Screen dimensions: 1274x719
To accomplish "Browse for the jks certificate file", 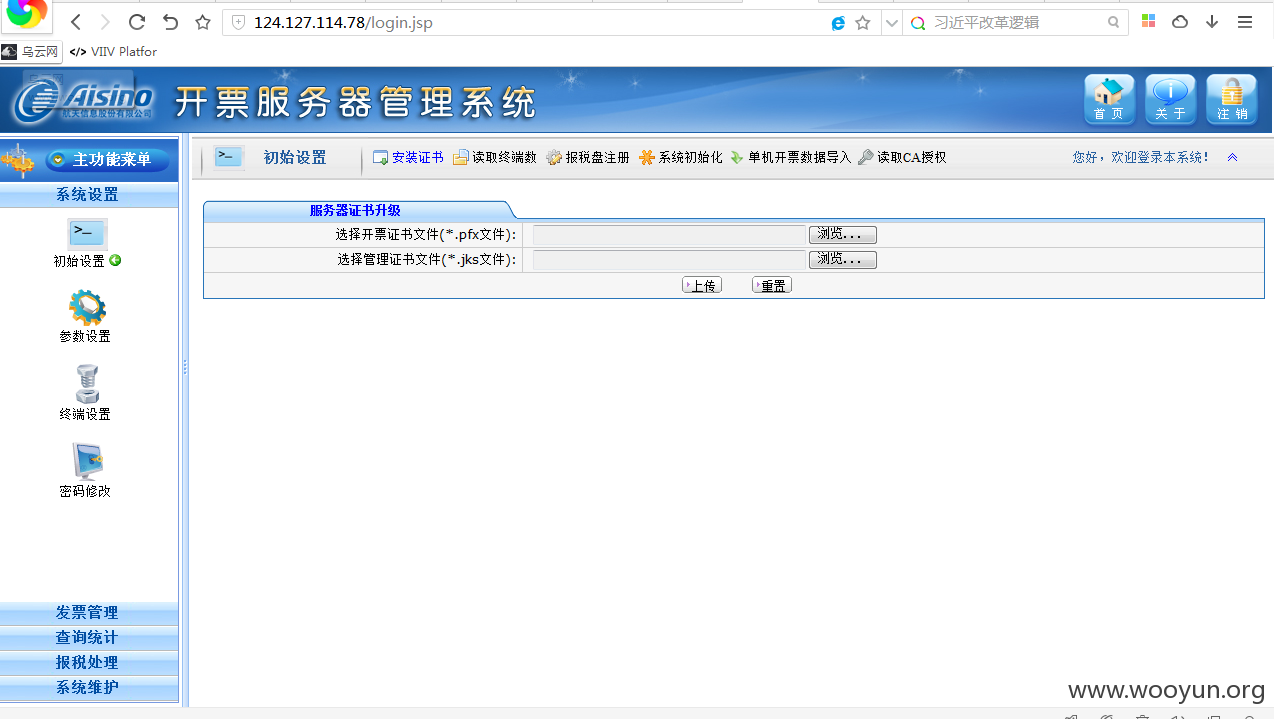I will pos(843,260).
